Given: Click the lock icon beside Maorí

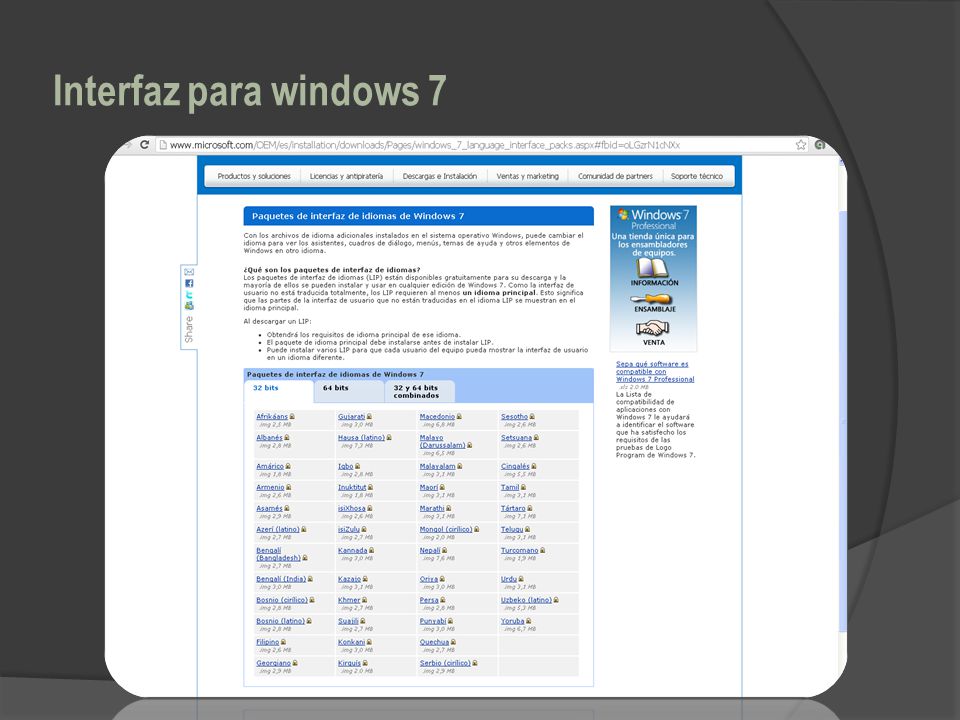Looking at the screenshot, I should pos(442,488).
